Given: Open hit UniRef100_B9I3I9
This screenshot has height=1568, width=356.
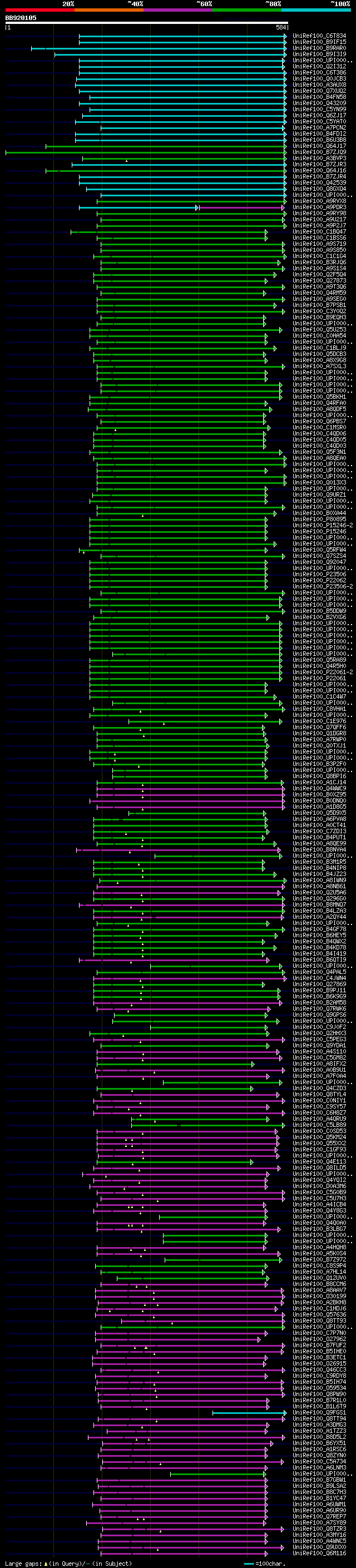Looking at the screenshot, I should click(319, 54).
